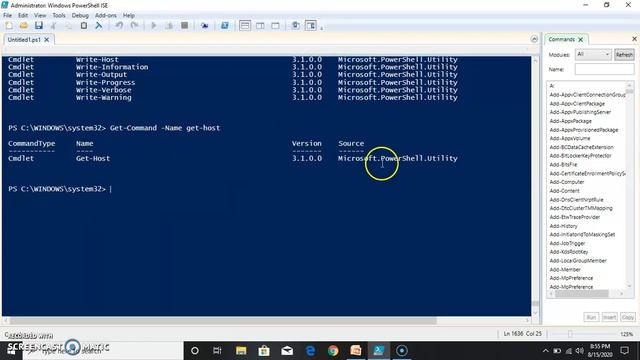Open the View menu
Screen dimensions: 640x360
(x=40, y=16)
